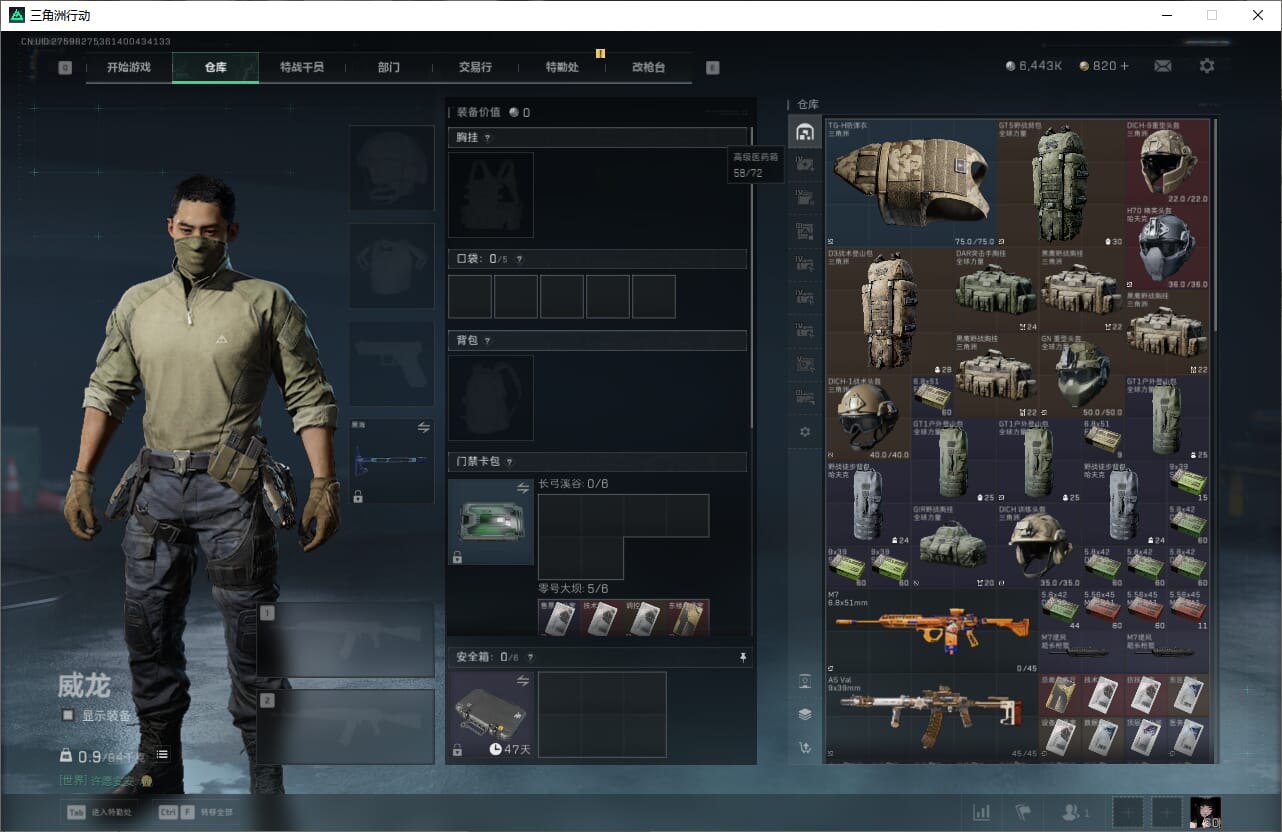Click the first empty pocket slot
Screen dimensions: 1282x832
click(x=470, y=296)
